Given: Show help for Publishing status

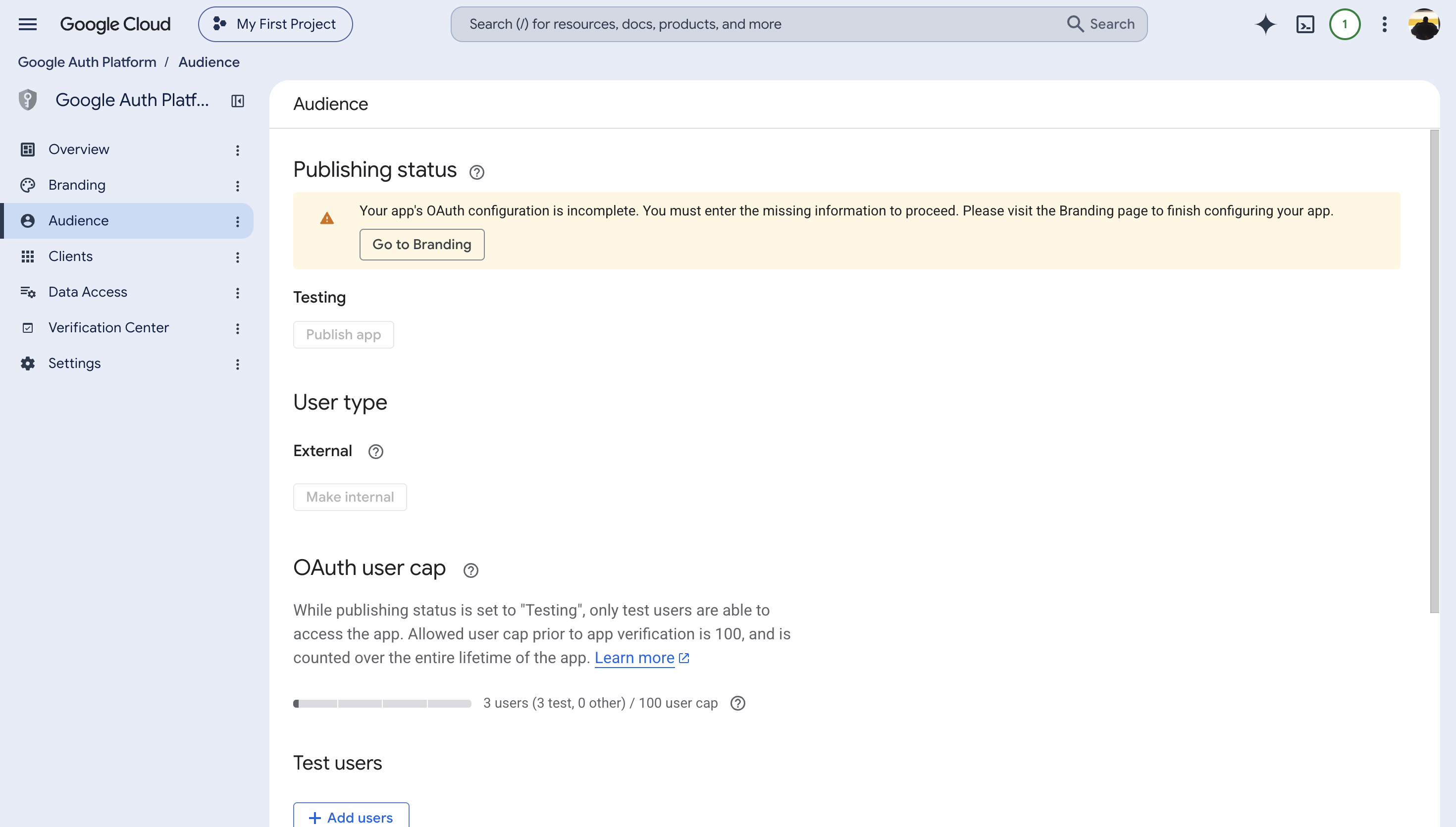Looking at the screenshot, I should point(476,172).
